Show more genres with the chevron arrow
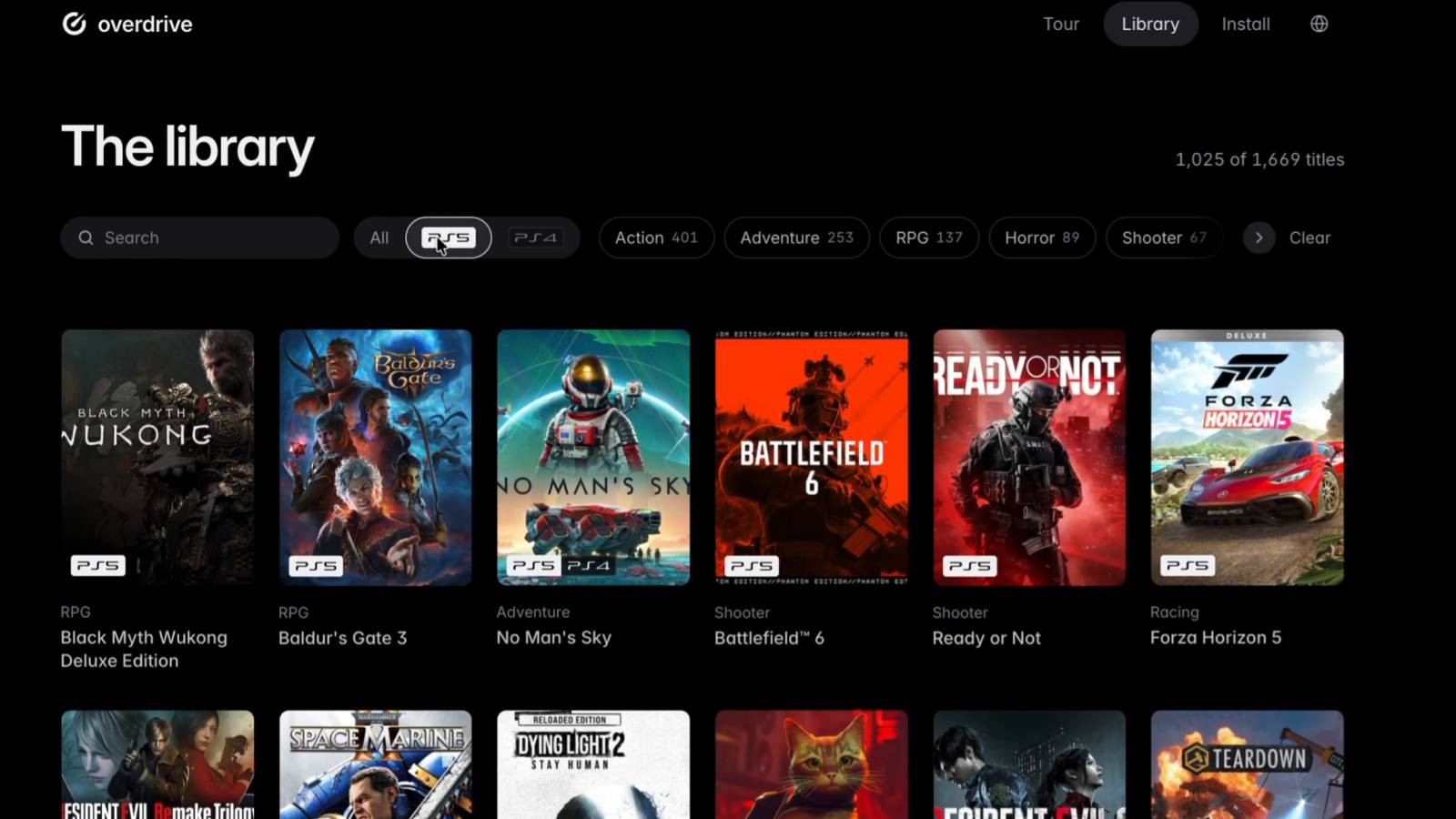Viewport: 1456px width, 819px height. [x=1259, y=238]
